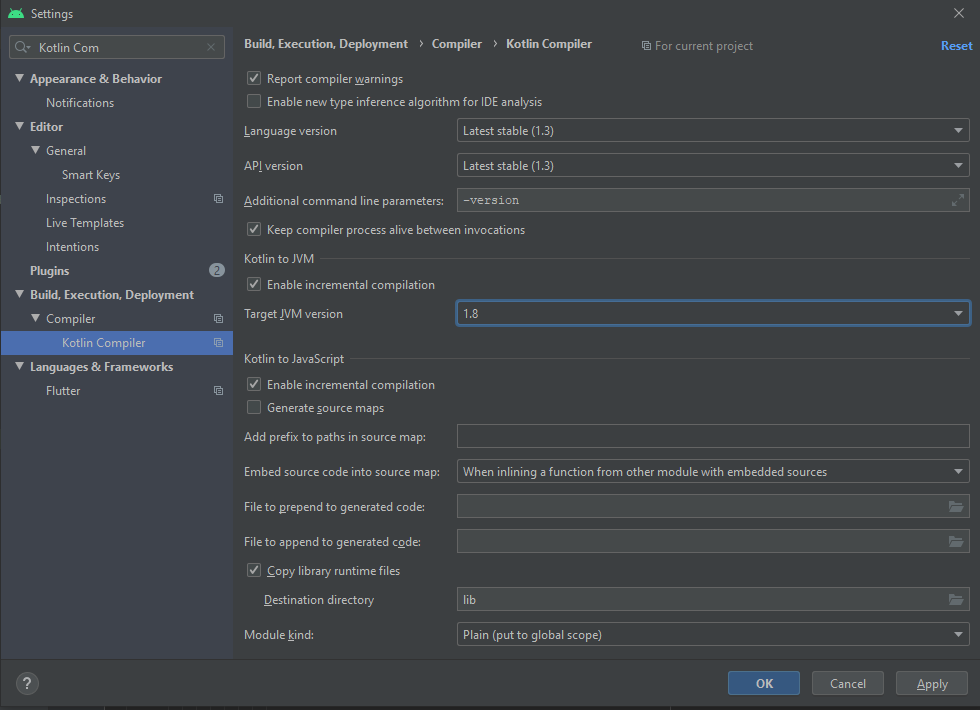This screenshot has height=710, width=980.
Task: Open the Module kind dropdown
Action: point(712,635)
